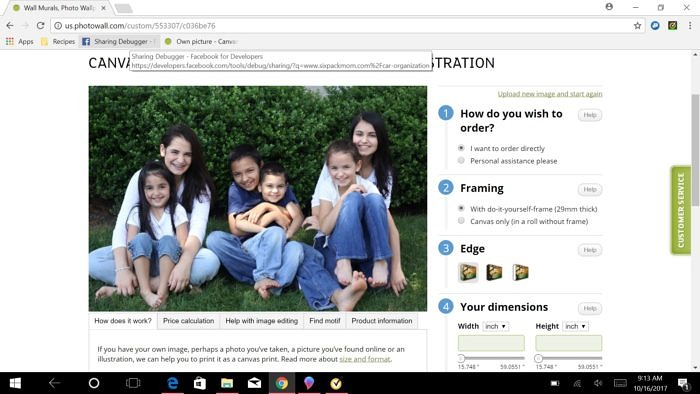This screenshot has width=700, height=394.
Task: Click 'Upload new image and start again'
Action: [x=550, y=94]
